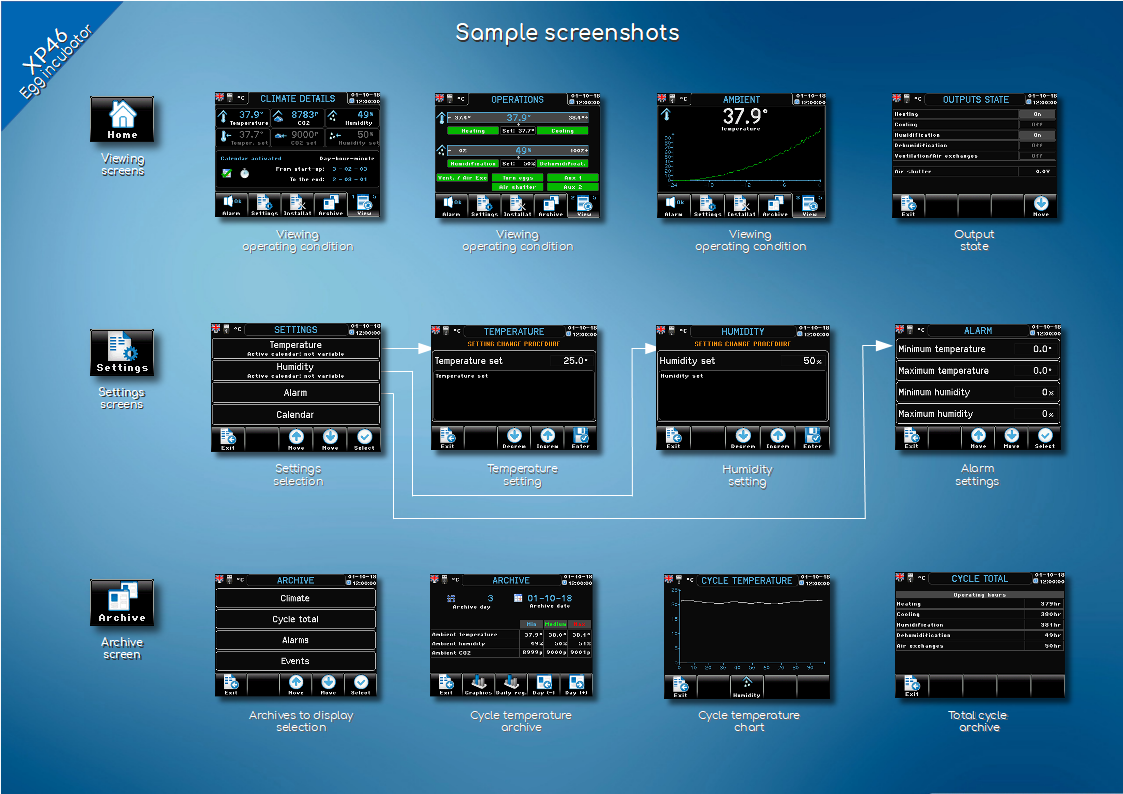Toggle Cooling Off indicator in Outputs State
Screen dimensions: 1123x794
[x=1037, y=125]
